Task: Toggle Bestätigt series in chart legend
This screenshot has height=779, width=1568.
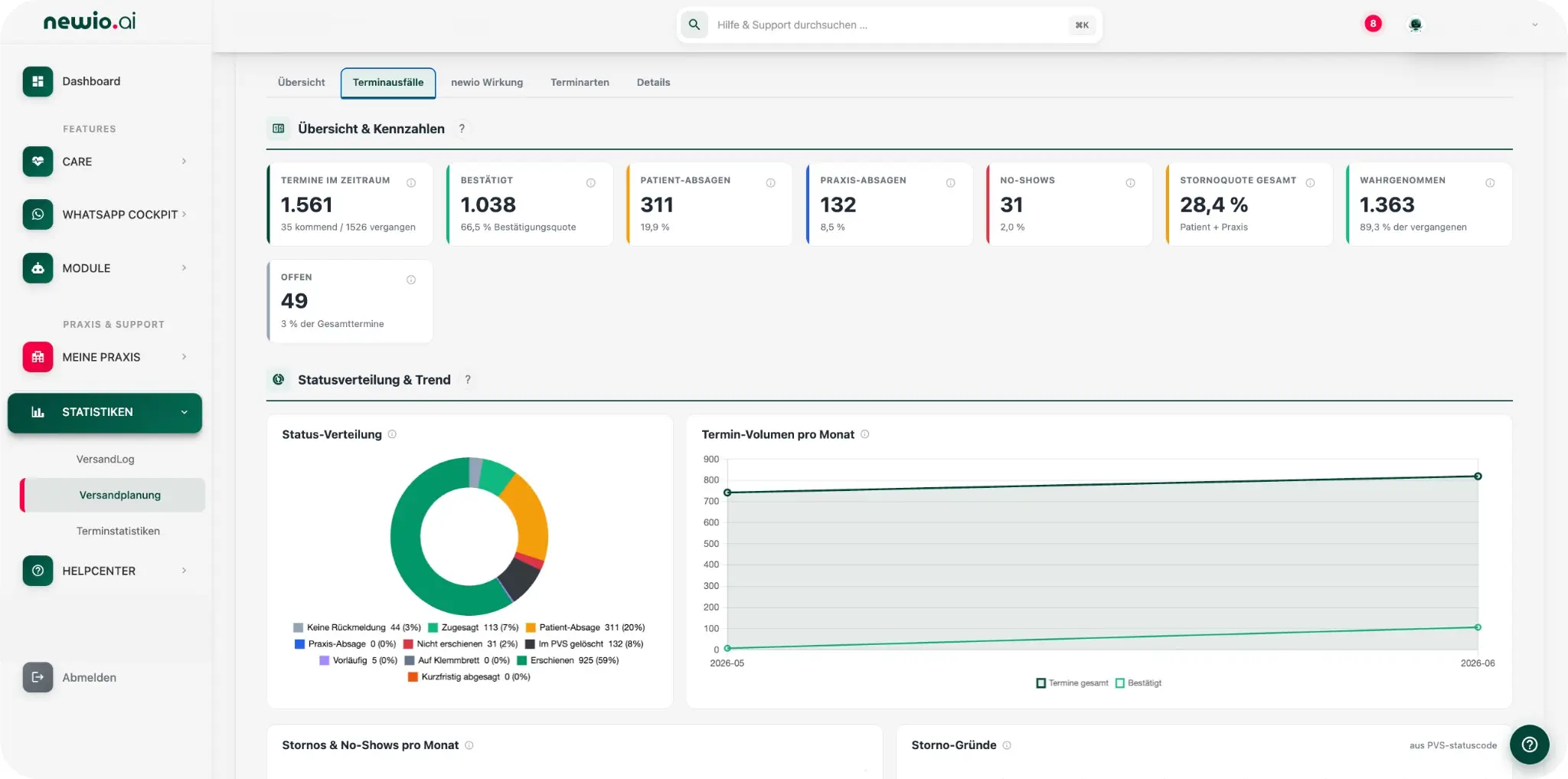Action: [1138, 683]
